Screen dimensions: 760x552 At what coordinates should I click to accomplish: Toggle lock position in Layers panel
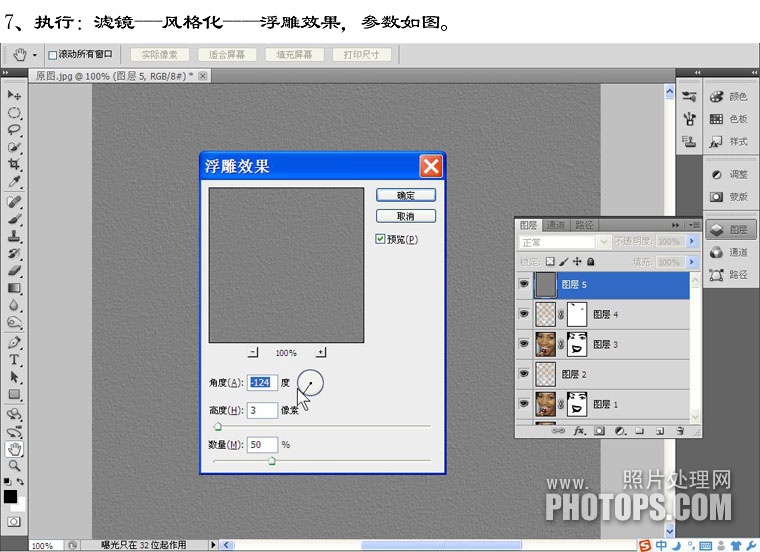[577, 262]
